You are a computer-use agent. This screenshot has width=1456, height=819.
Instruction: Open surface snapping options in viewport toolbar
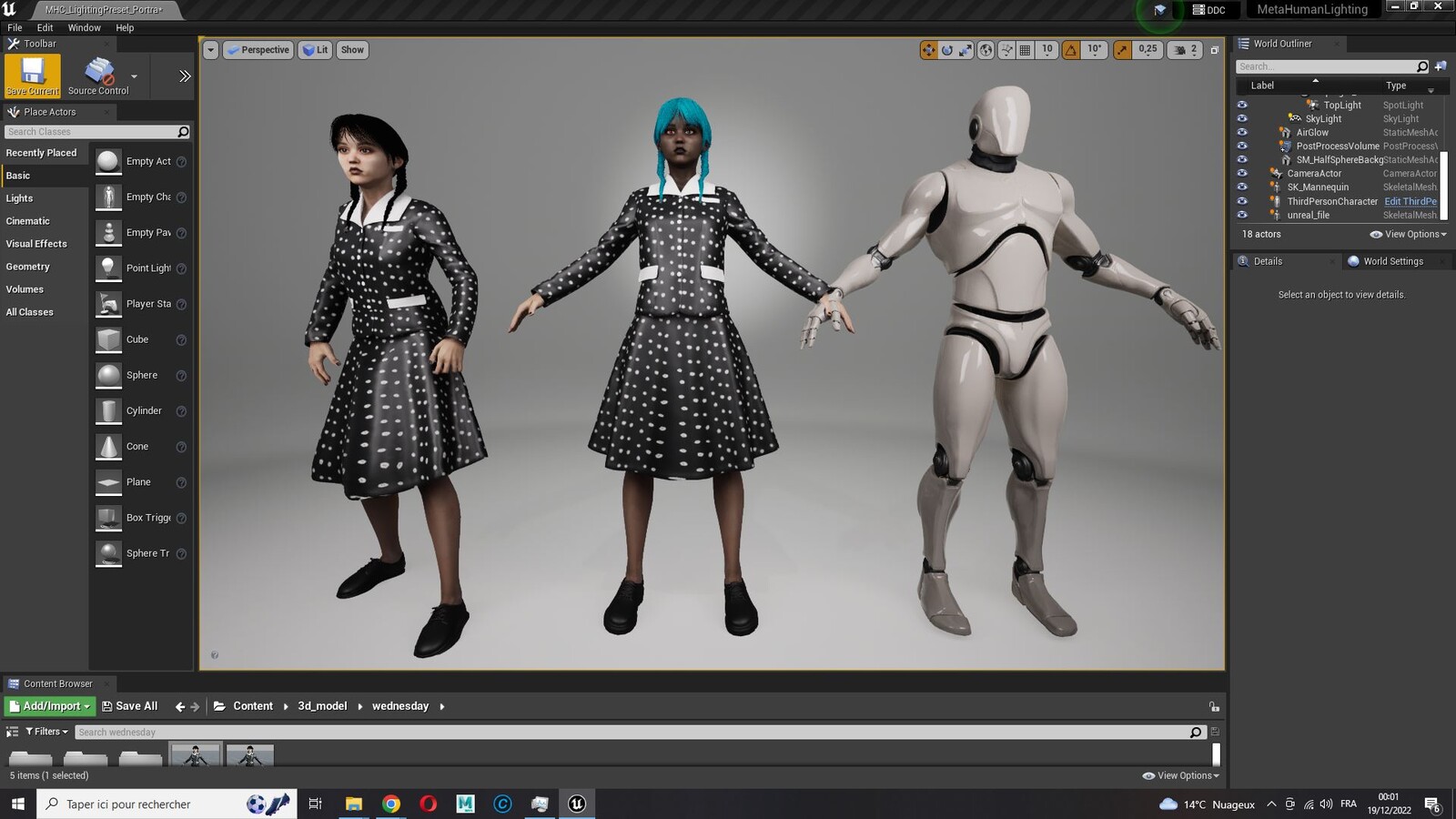[x=1006, y=50]
